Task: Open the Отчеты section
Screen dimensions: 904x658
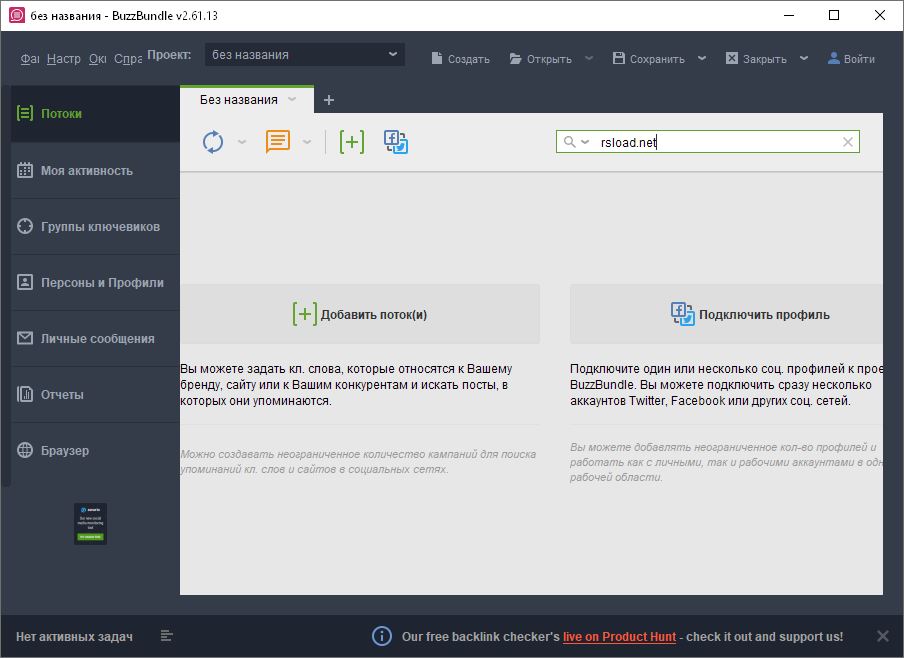Action: [x=95, y=394]
